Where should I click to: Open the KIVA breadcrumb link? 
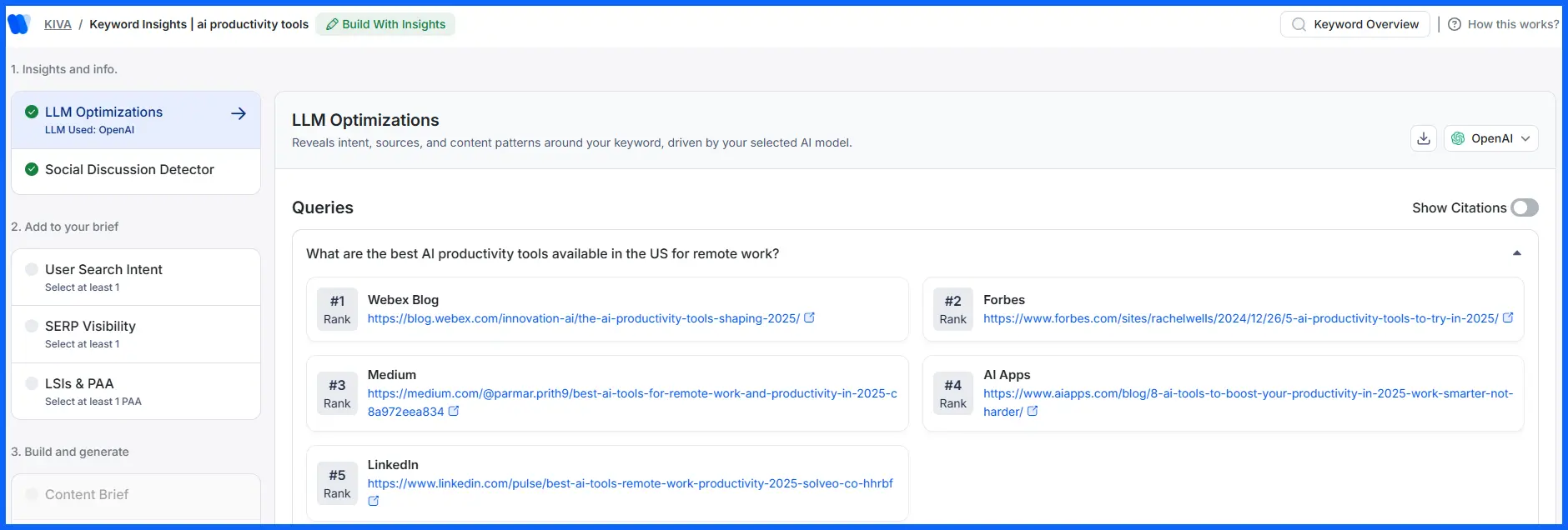pos(58,24)
